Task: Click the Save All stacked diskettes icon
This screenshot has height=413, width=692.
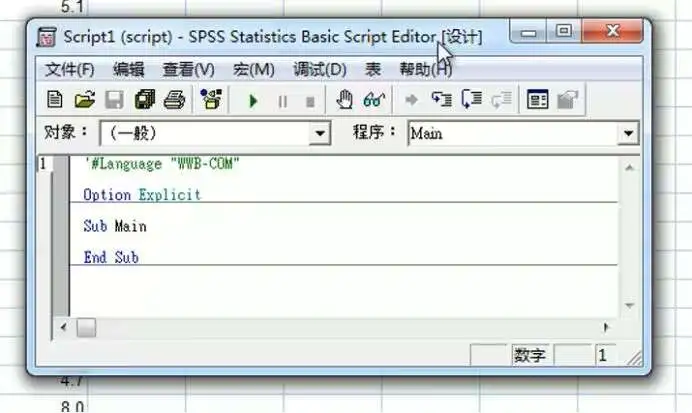Action: point(145,100)
